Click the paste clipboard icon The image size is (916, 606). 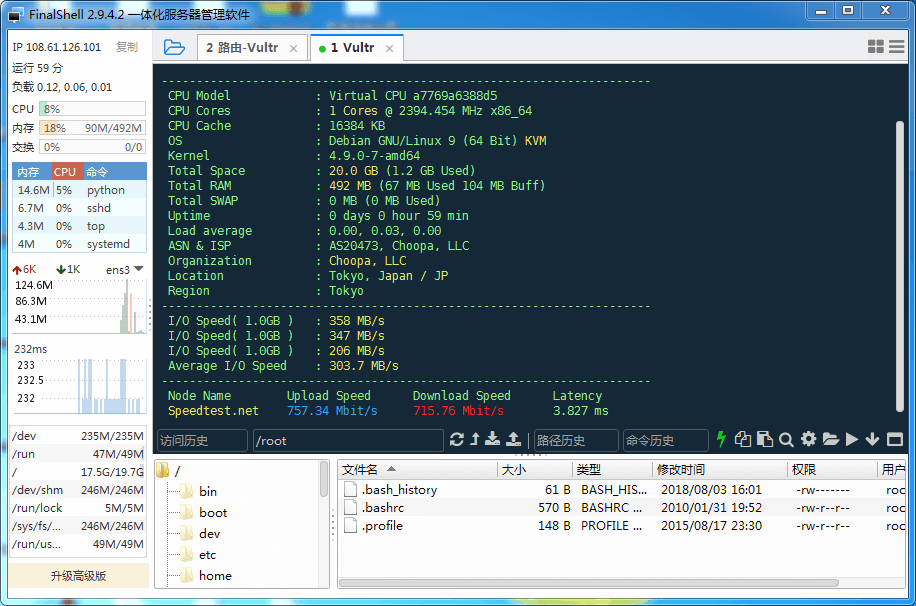765,439
